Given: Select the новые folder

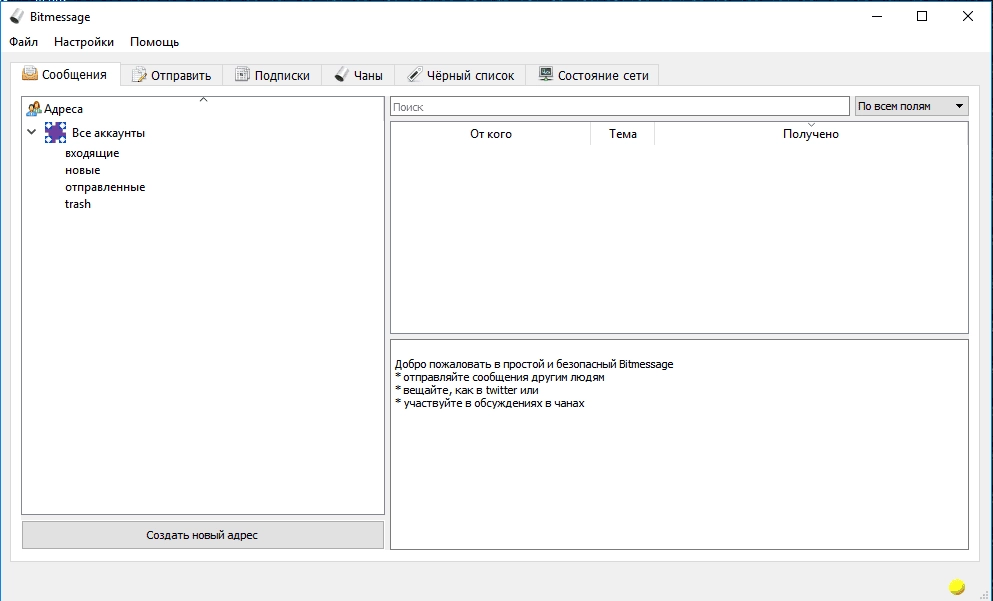Looking at the screenshot, I should click(x=82, y=170).
